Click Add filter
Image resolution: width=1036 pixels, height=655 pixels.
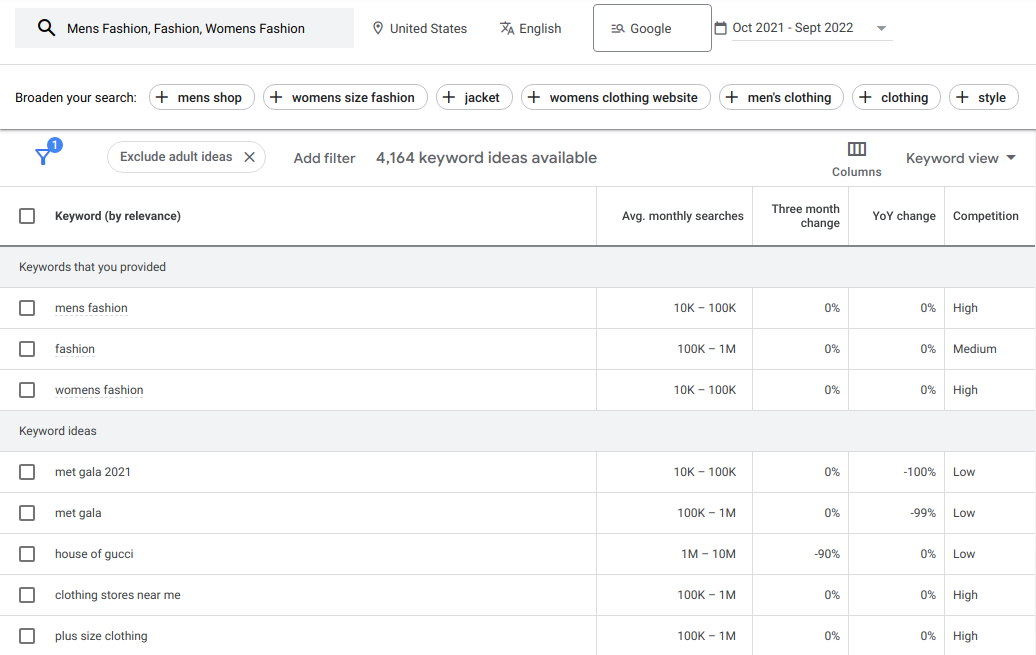pos(324,157)
